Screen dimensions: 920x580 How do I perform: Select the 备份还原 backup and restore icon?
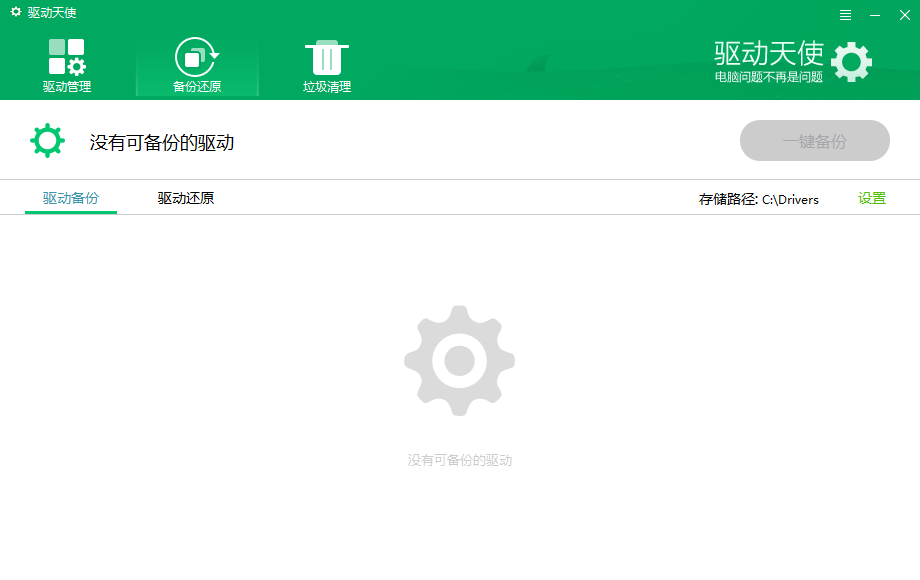tap(197, 58)
